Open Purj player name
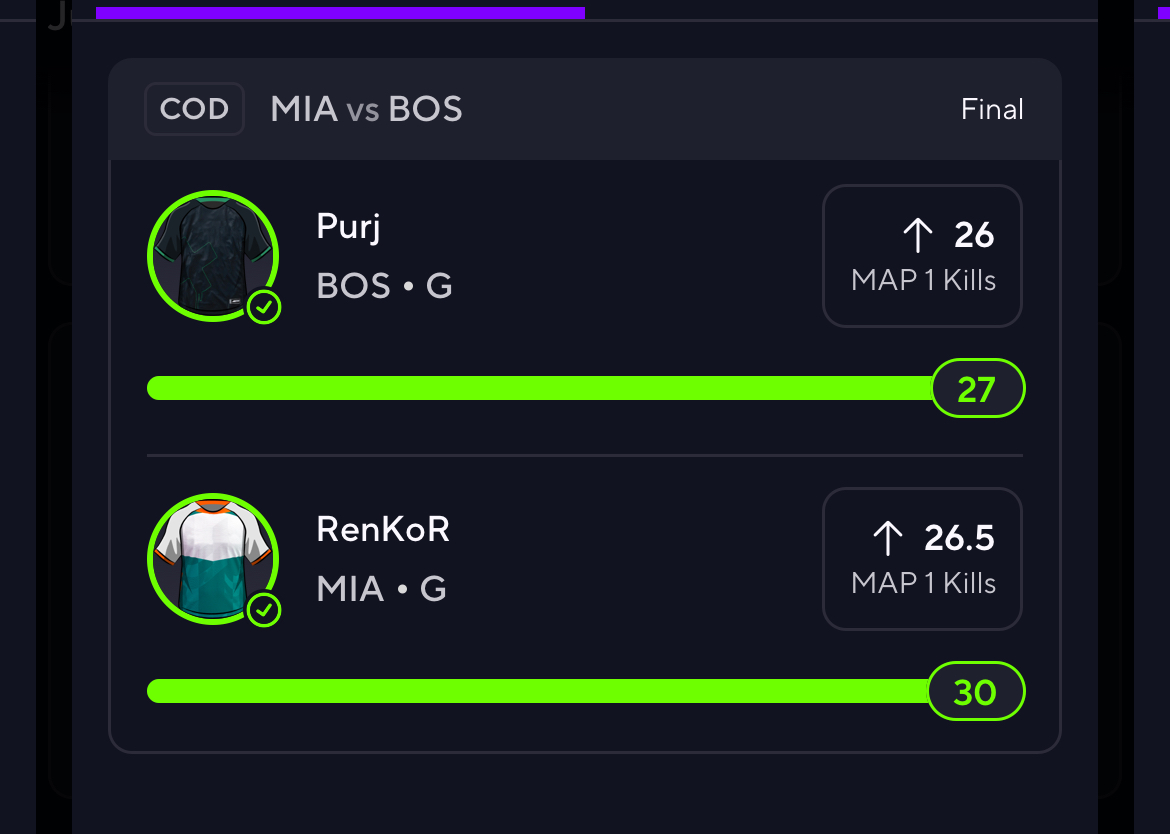1170x834 pixels. click(x=348, y=227)
